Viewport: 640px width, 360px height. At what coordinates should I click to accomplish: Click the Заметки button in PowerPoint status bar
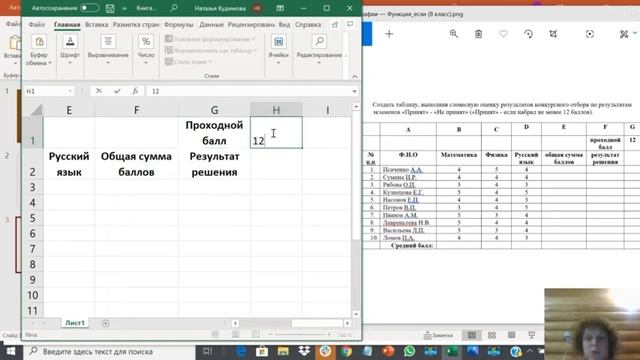[439, 335]
